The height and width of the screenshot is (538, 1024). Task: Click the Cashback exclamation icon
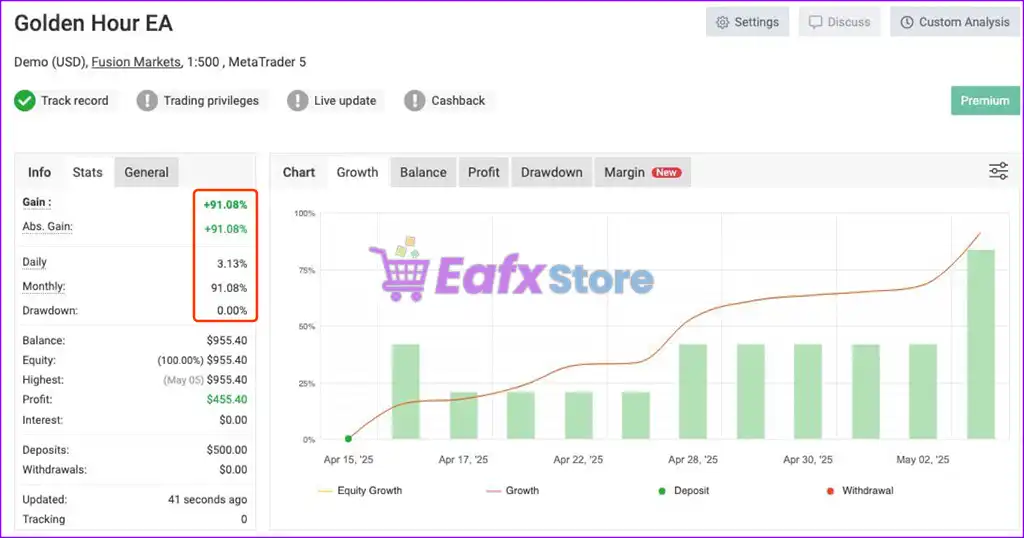point(415,101)
